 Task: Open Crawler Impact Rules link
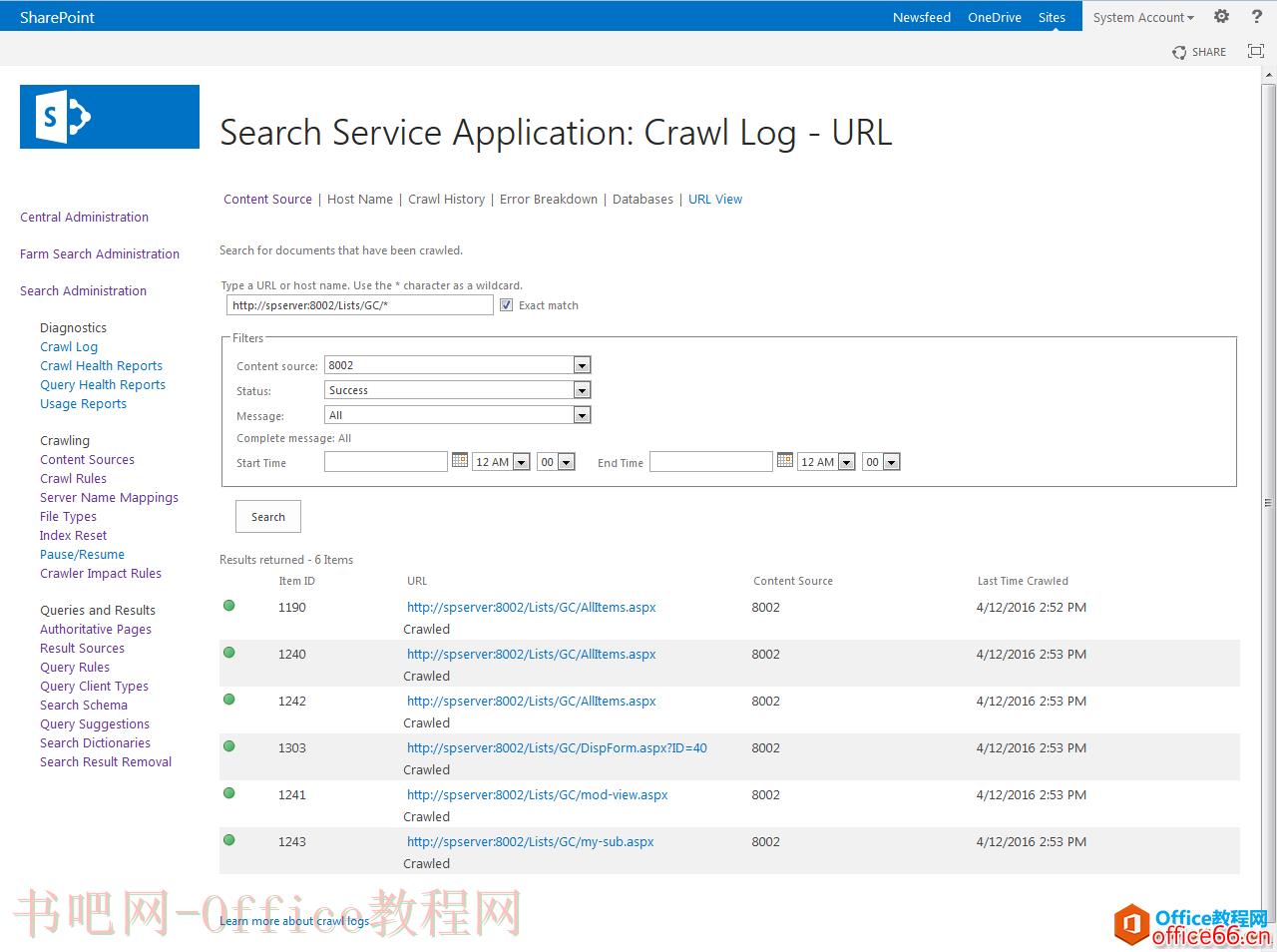pyautogui.click(x=101, y=573)
